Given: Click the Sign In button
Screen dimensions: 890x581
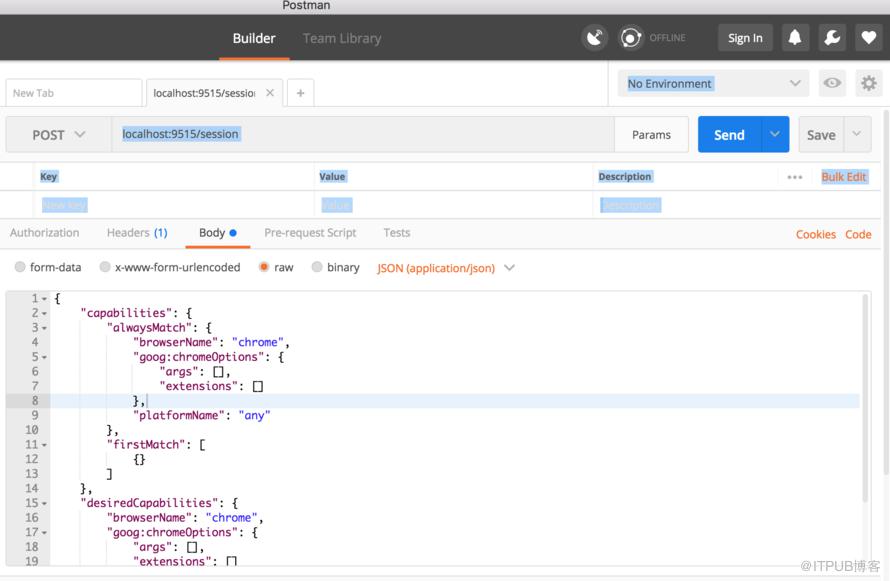Looking at the screenshot, I should click(x=745, y=38).
